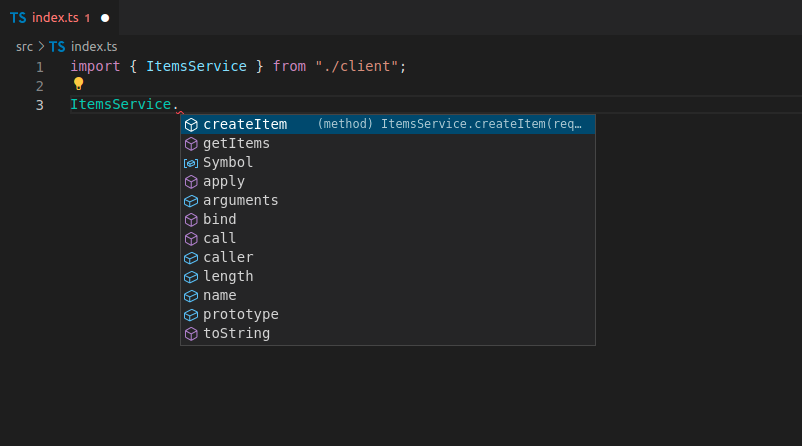802x446 pixels.
Task: Choose the bind suggestion
Action: pos(220,220)
